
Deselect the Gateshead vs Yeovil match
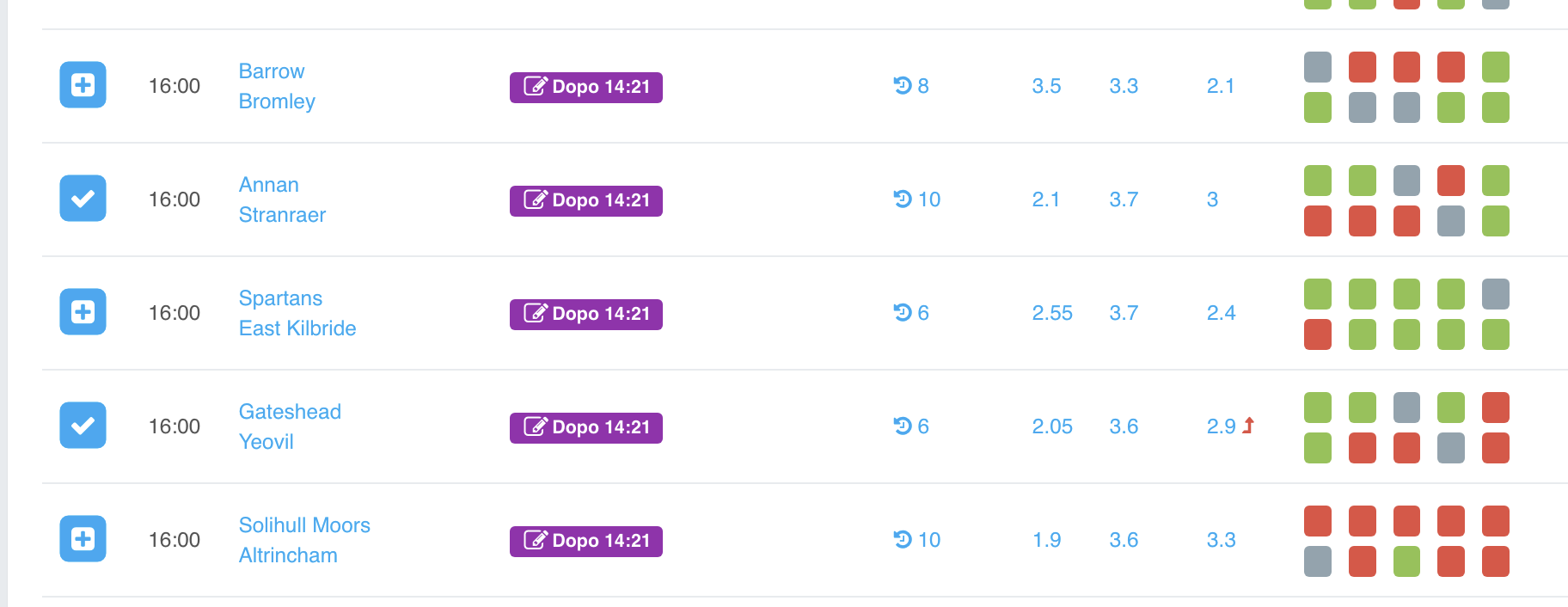tap(83, 426)
